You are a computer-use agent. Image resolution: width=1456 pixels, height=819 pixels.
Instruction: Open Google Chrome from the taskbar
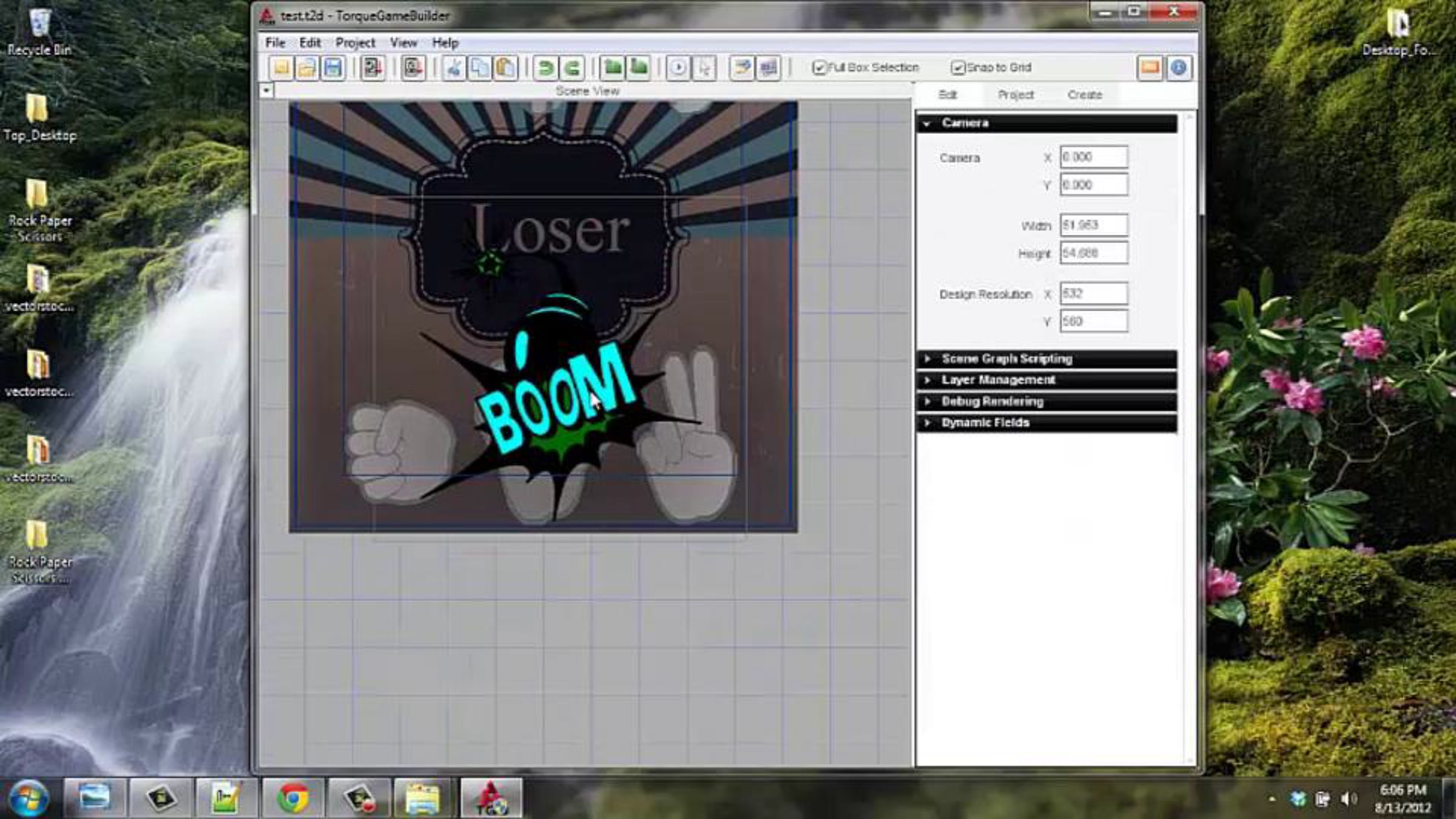click(x=293, y=798)
